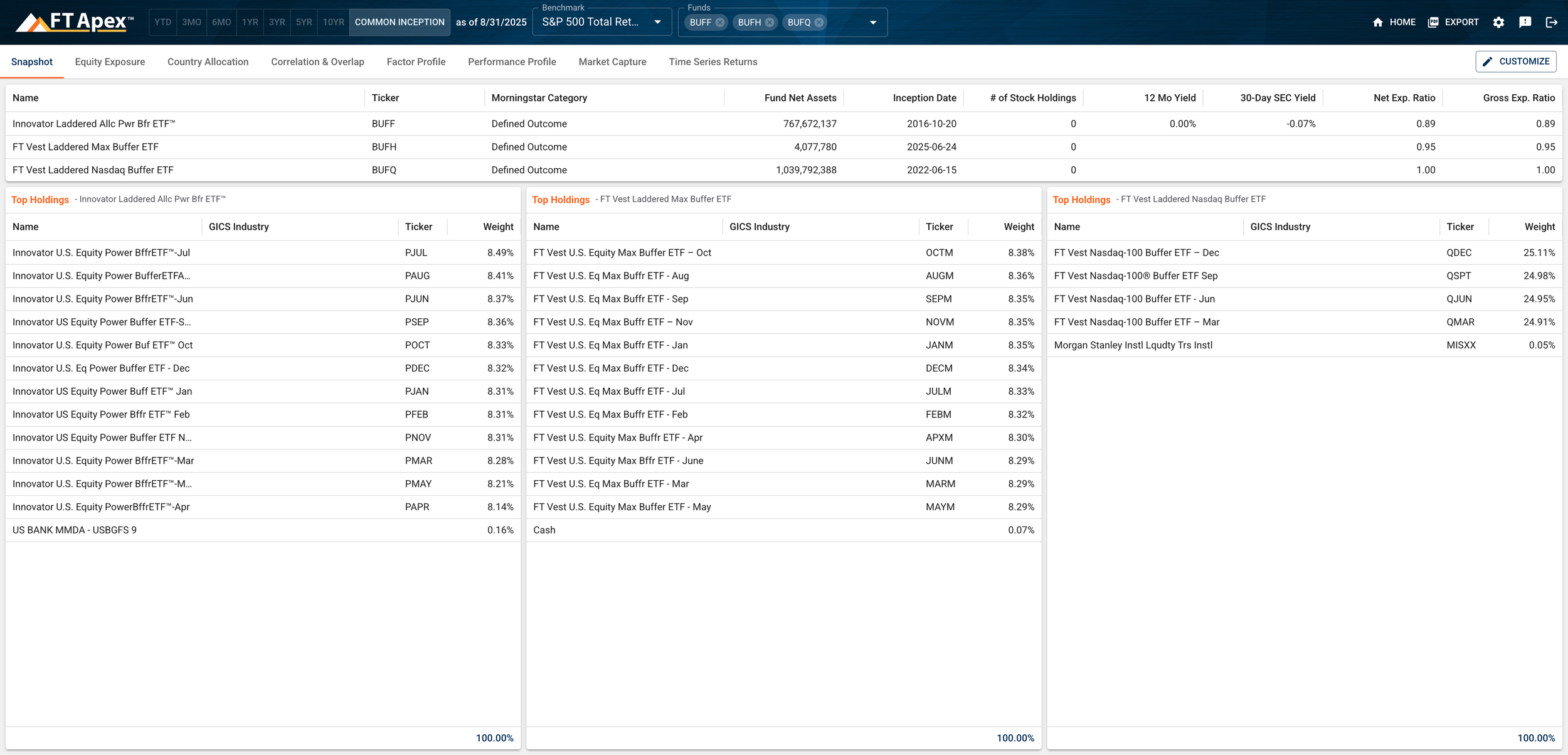Switch to the Equity Exposure tab

[110, 62]
